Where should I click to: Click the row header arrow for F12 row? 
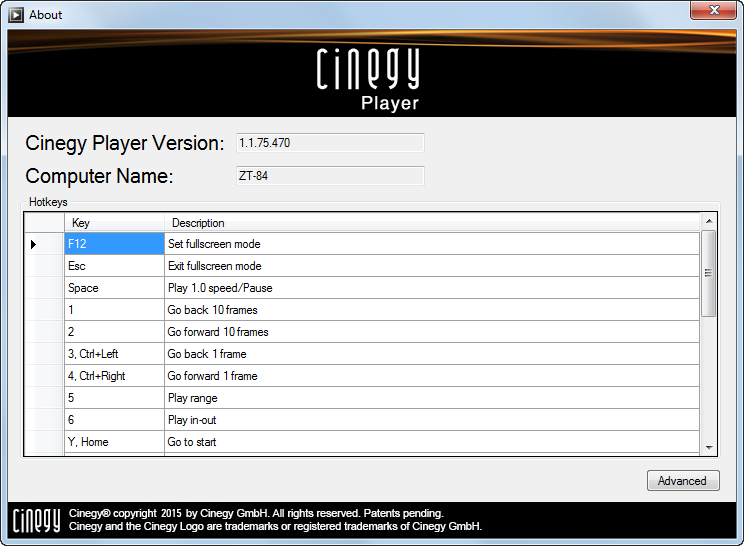tap(44, 244)
